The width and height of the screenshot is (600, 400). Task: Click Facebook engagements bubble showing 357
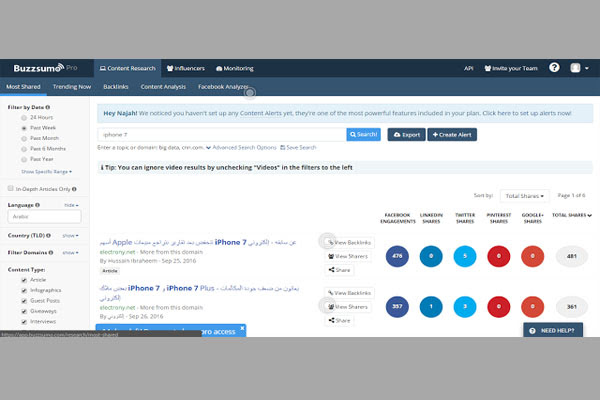tap(397, 307)
